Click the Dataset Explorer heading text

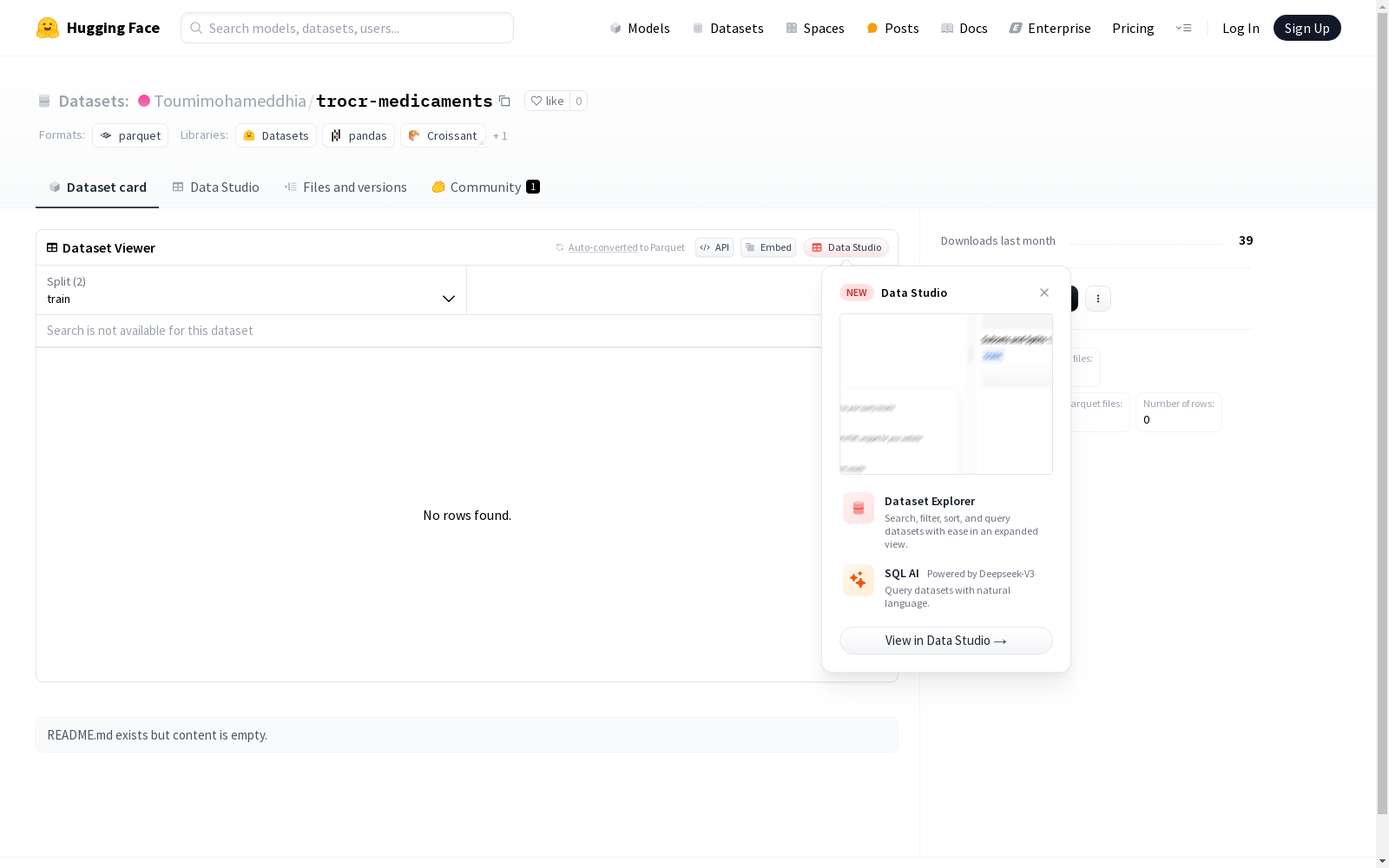(930, 501)
